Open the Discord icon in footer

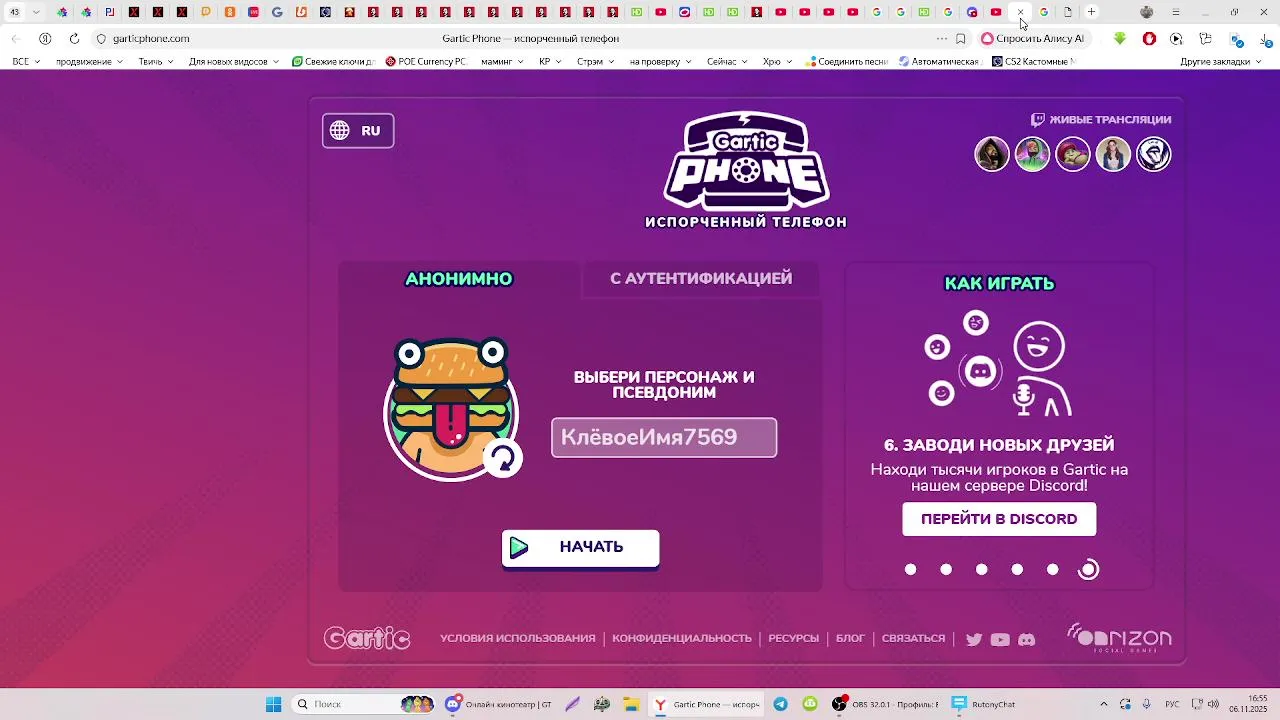click(x=1026, y=640)
